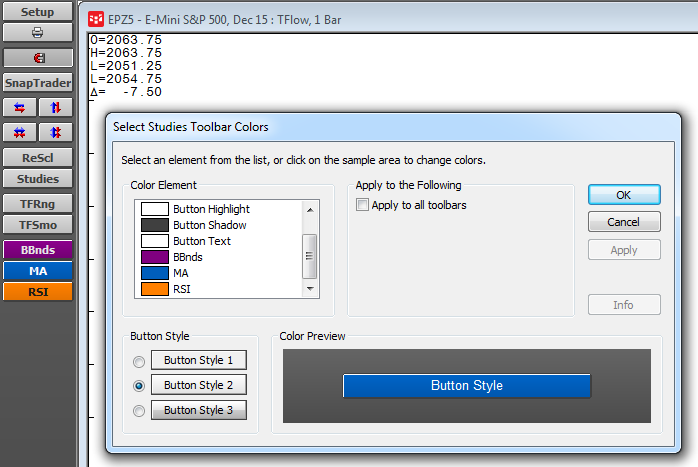The image size is (698, 467).
Task: Select the RSI color element entry
Action: [181, 289]
